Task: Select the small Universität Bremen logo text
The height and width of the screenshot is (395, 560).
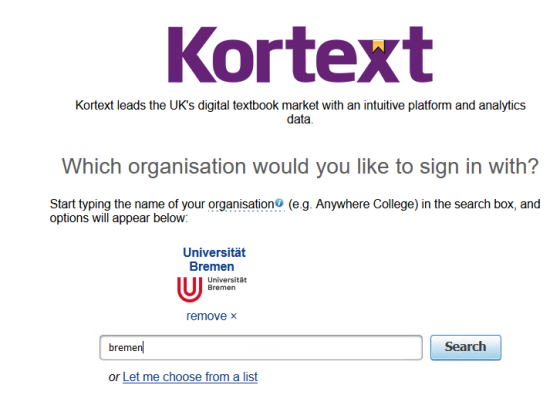Action: [x=227, y=284]
